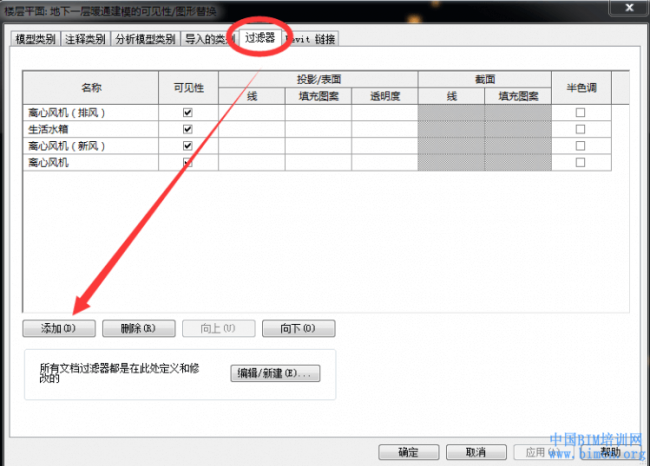
Task: Click projection 线 cell for 离心风机（排风）
Action: coord(252,112)
